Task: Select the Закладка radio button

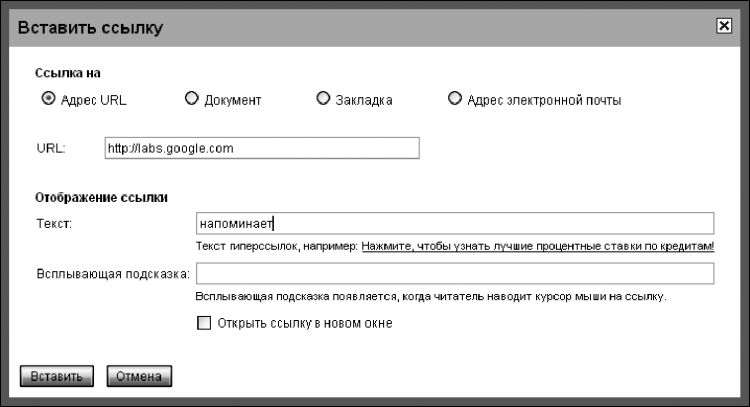Action: pos(322,99)
